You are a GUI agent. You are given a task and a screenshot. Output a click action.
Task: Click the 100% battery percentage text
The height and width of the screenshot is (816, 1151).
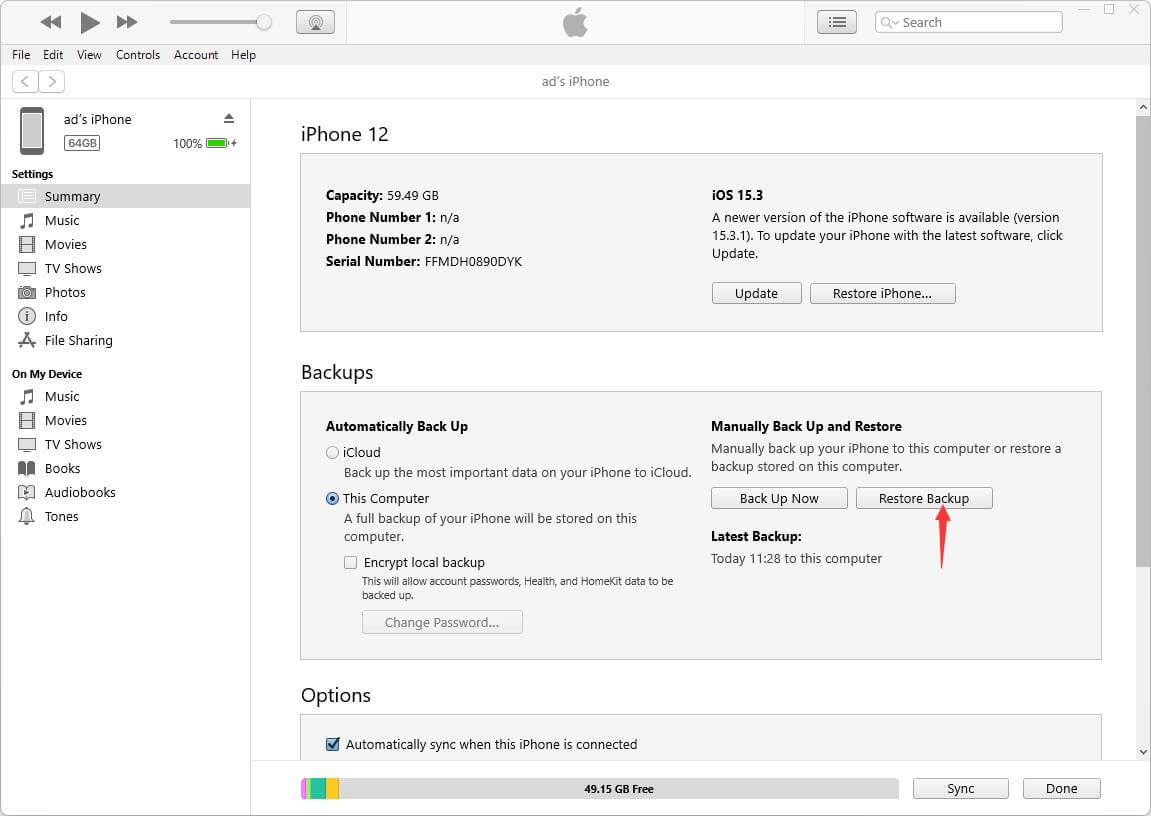coord(187,144)
